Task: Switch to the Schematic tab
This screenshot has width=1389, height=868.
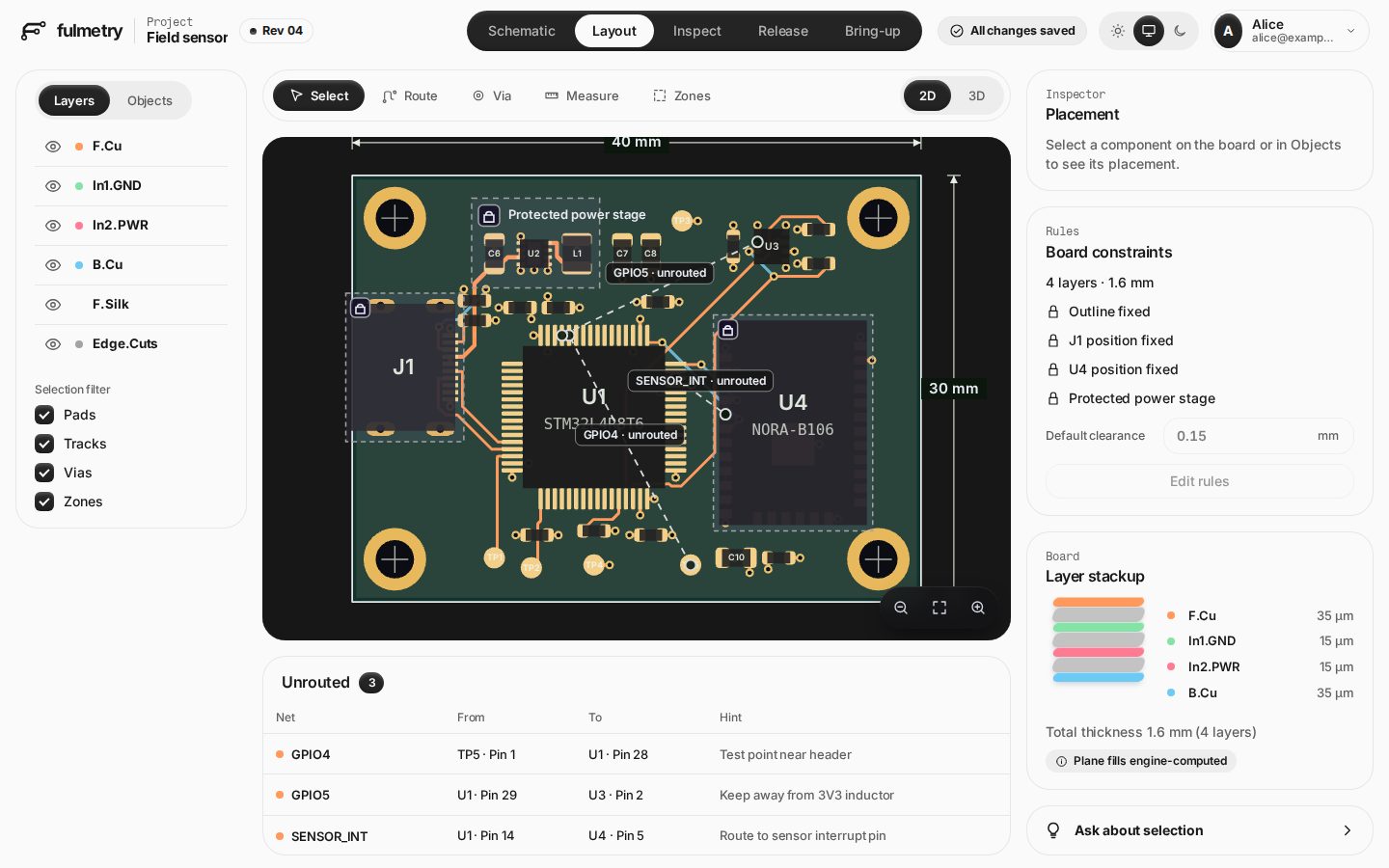Action: 521,31
